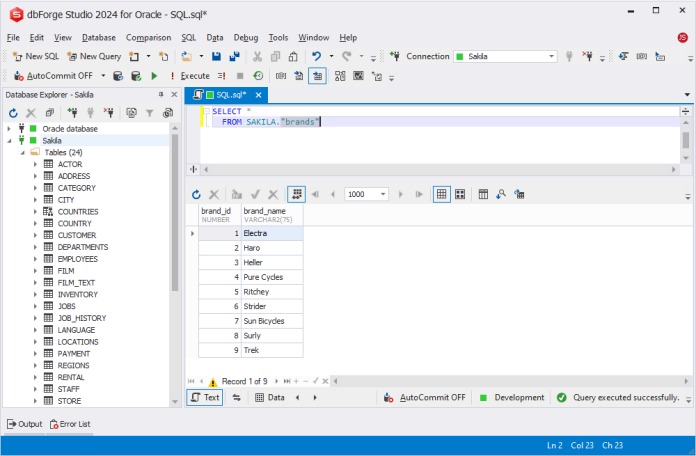The image size is (696, 456).
Task: Open the Debug menu
Action: tap(246, 38)
